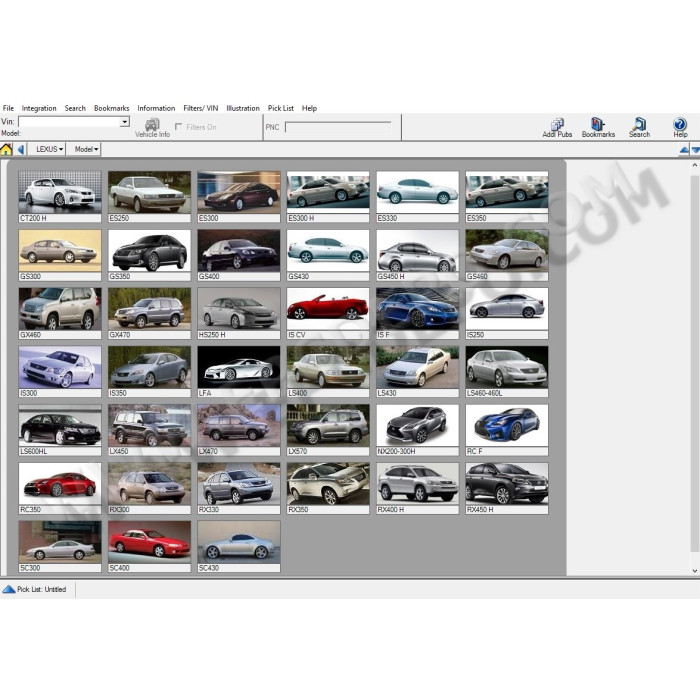Open the File menu

pyautogui.click(x=8, y=108)
